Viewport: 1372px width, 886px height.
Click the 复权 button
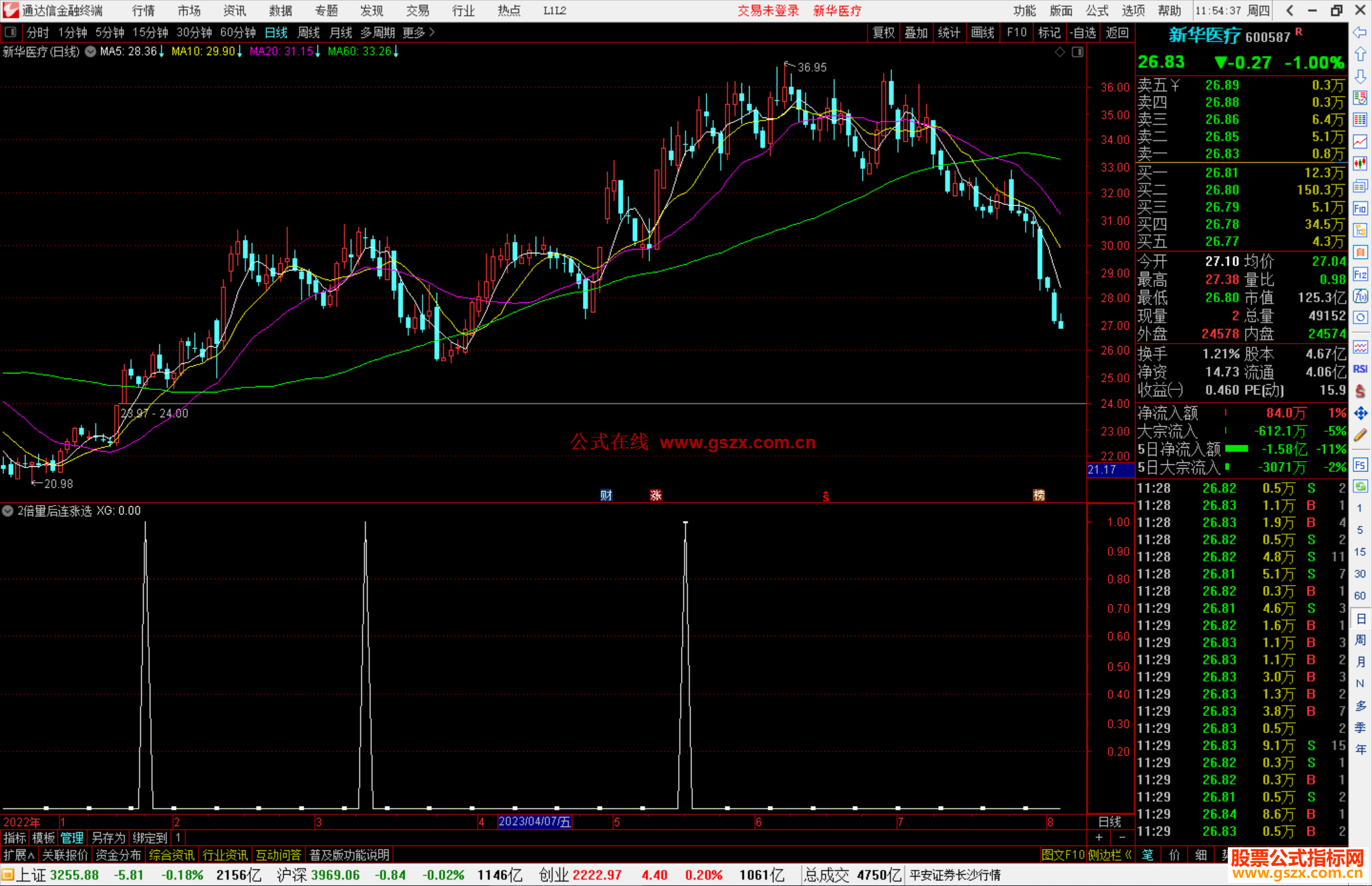(883, 32)
